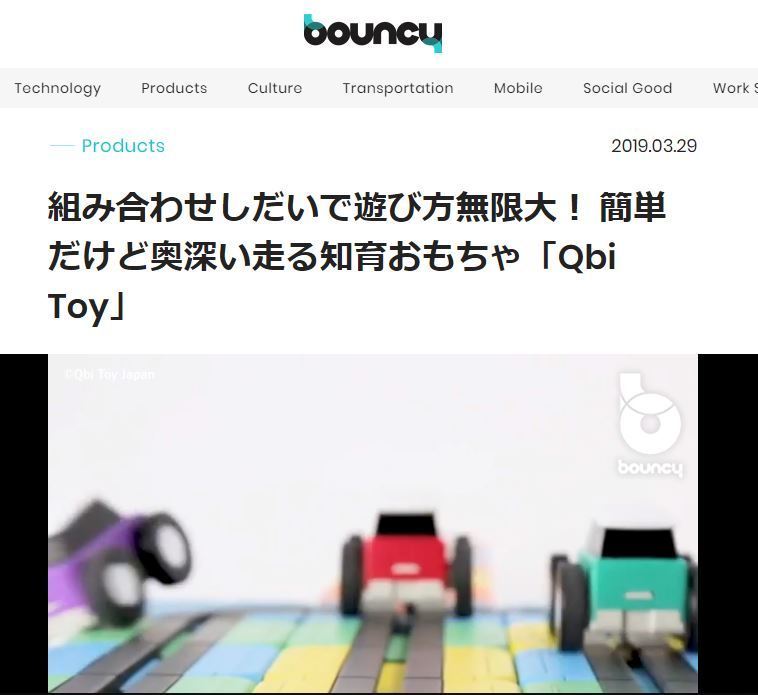Click the colorful block track in video
This screenshot has height=695, width=758.
pyautogui.click(x=373, y=650)
